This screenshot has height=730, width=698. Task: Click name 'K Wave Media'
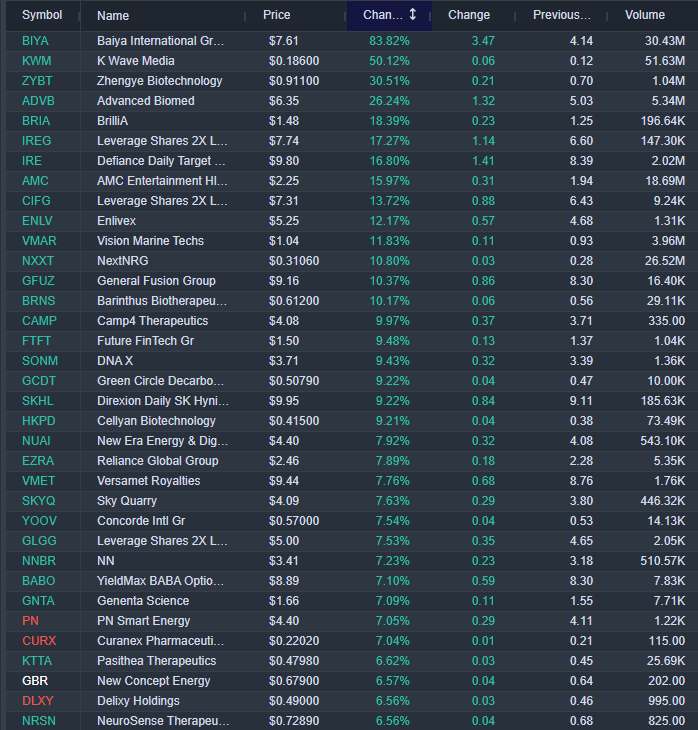pyautogui.click(x=136, y=61)
